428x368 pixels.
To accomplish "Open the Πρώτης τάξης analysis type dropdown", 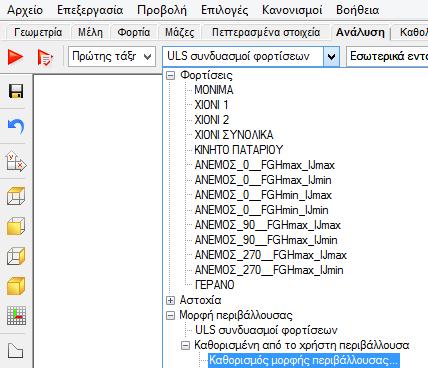I will [x=112, y=56].
